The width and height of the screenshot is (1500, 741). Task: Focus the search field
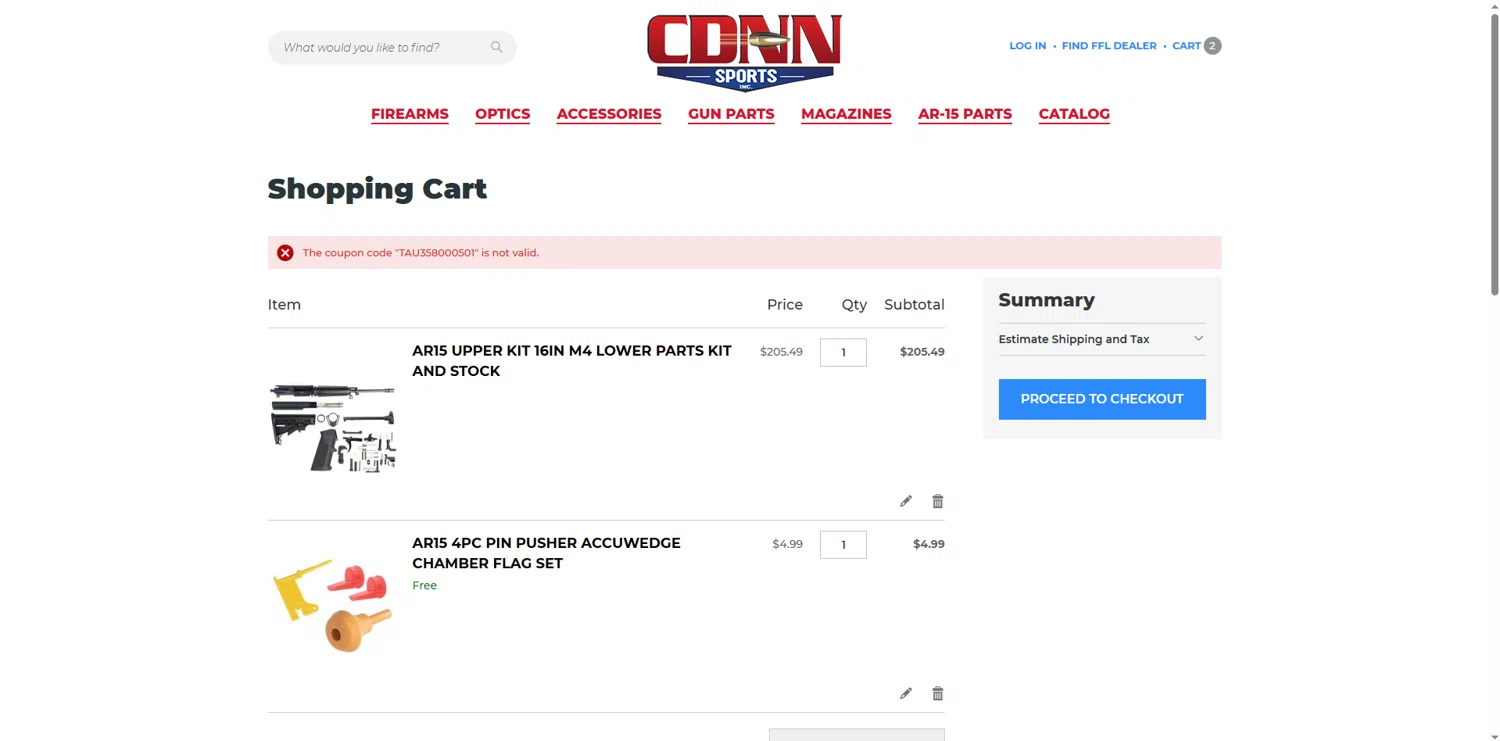(x=392, y=47)
